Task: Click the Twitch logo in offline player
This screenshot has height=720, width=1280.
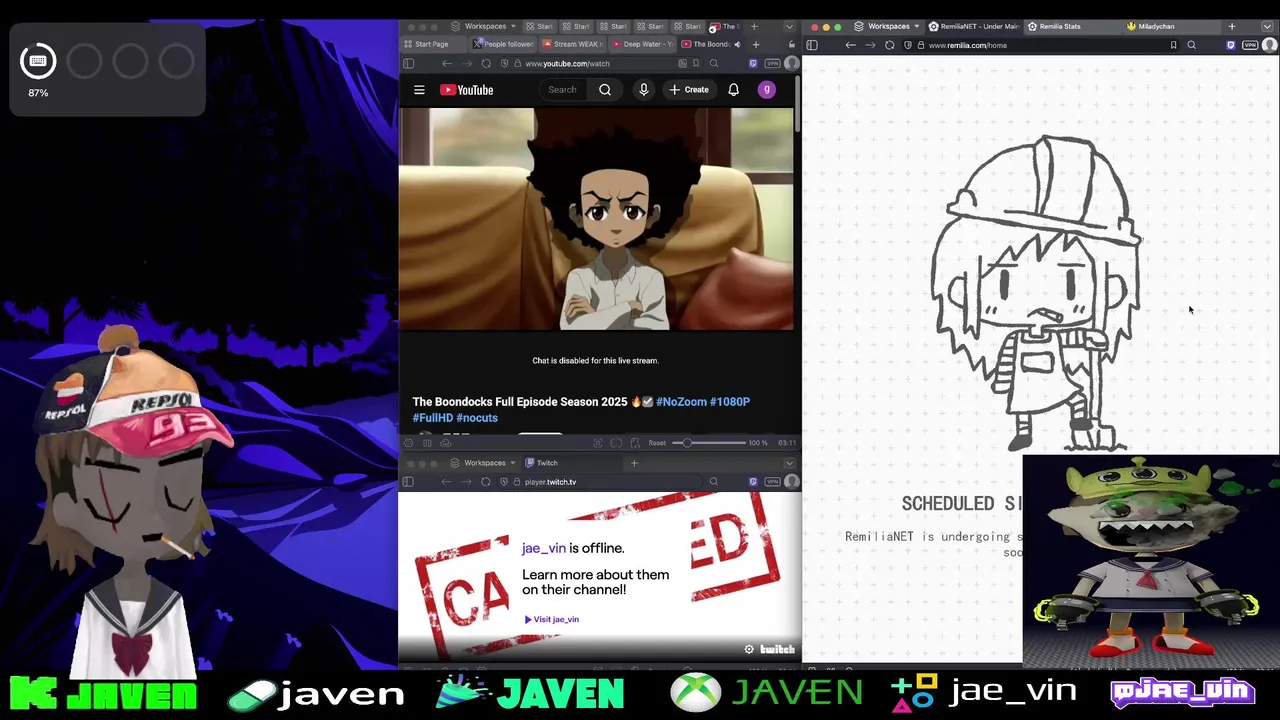Action: (777, 650)
